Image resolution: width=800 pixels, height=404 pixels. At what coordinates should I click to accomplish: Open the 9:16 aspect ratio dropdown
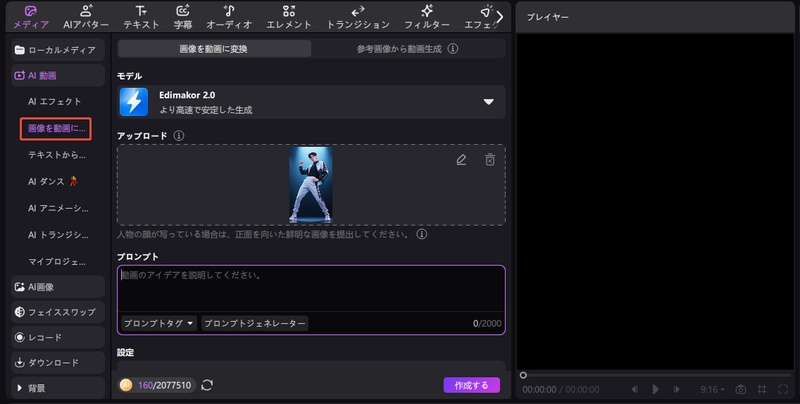712,389
